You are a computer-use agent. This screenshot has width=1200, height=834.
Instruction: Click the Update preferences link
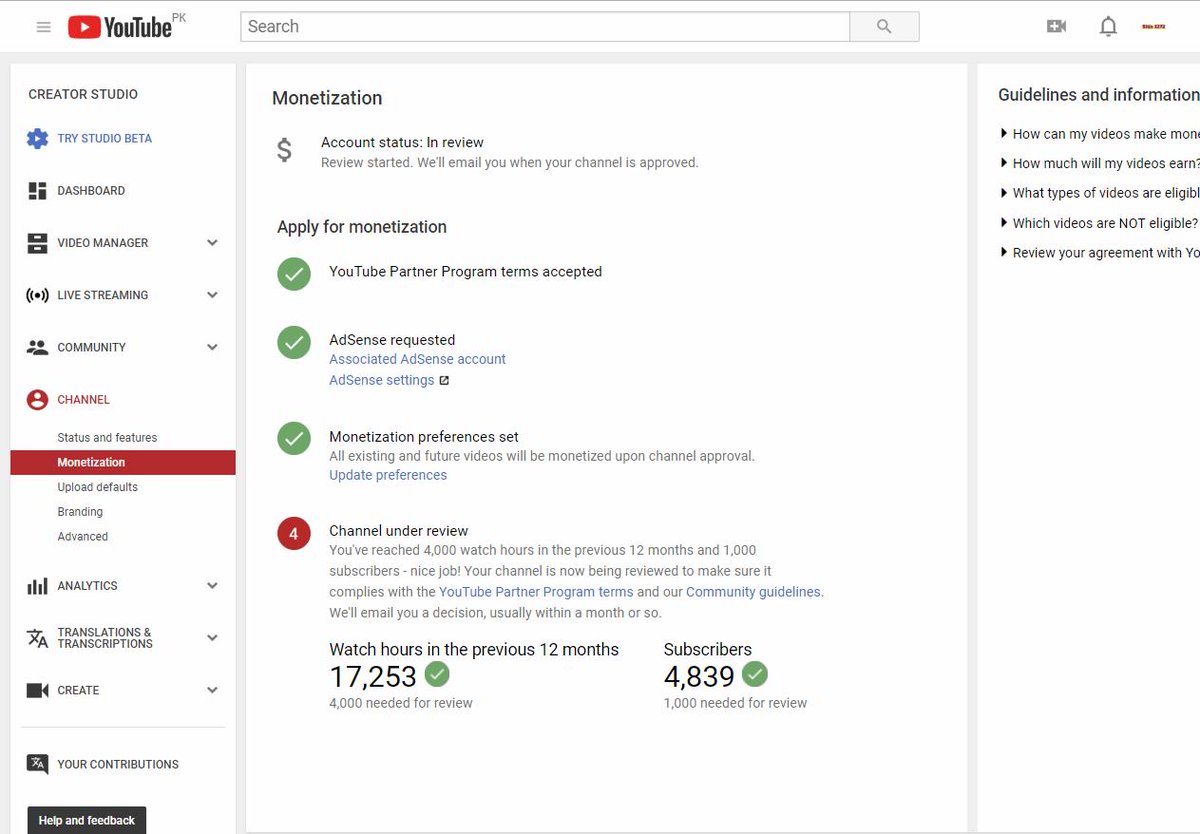click(x=388, y=475)
